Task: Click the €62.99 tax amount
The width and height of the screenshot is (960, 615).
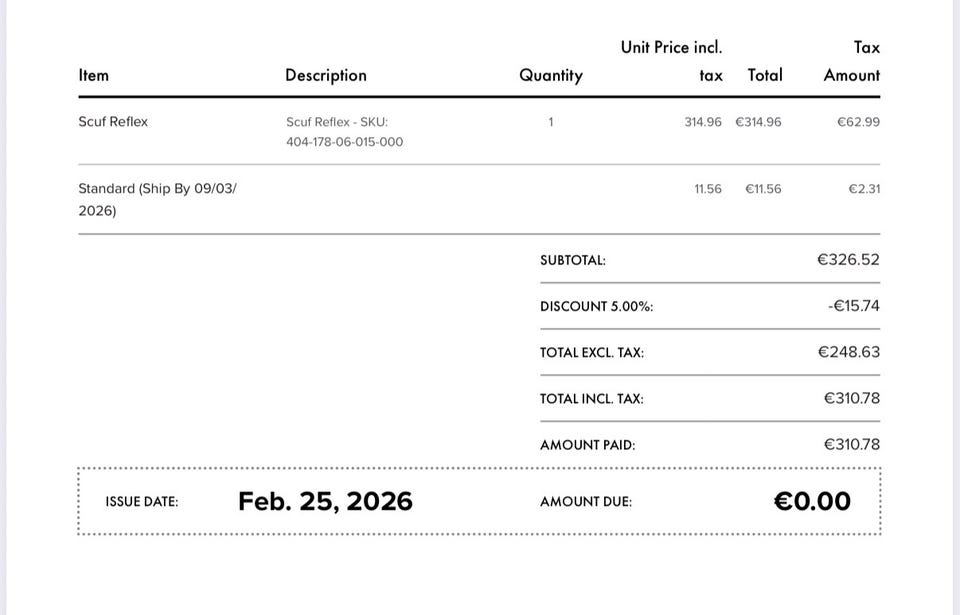Action: point(858,122)
